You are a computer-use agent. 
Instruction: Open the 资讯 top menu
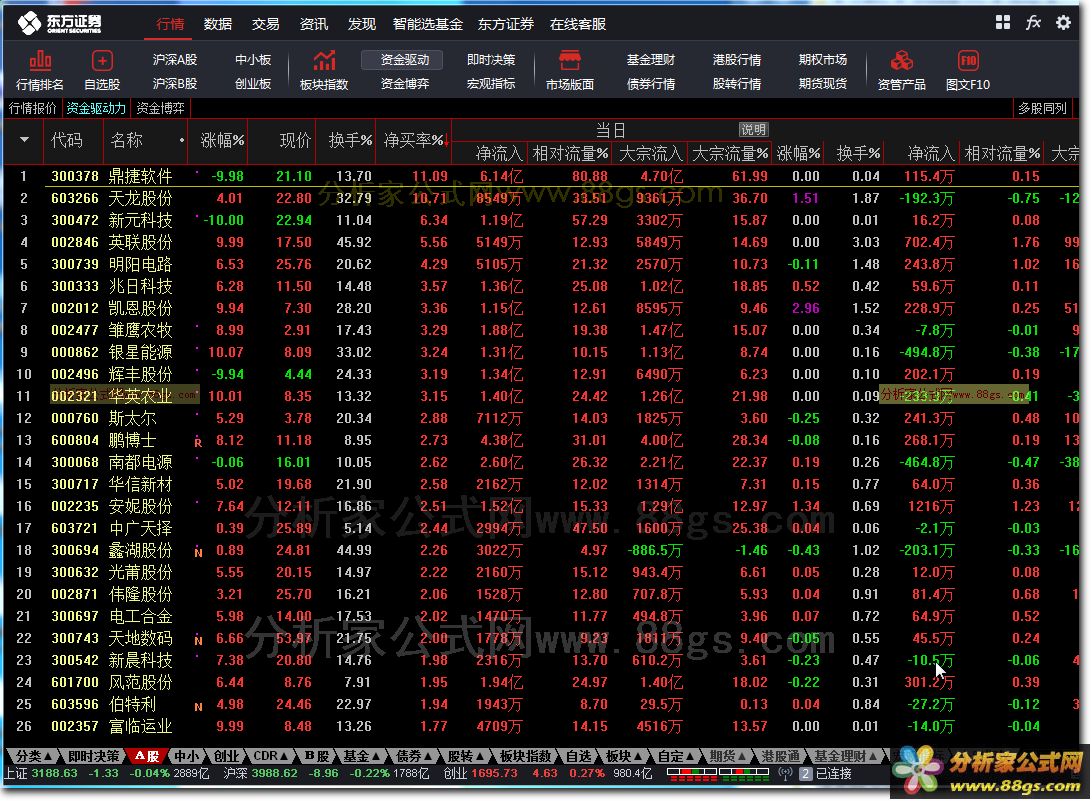coord(313,24)
